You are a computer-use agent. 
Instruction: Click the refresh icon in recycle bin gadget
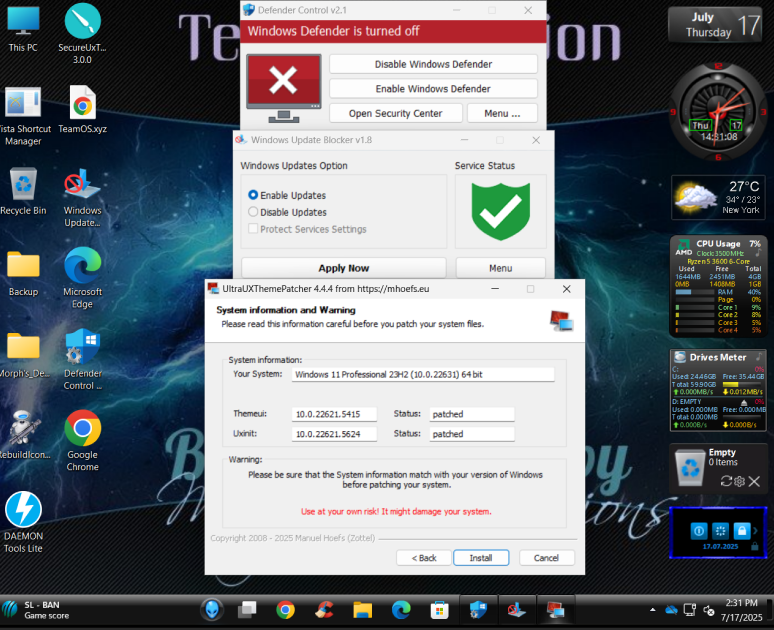[x=726, y=481]
